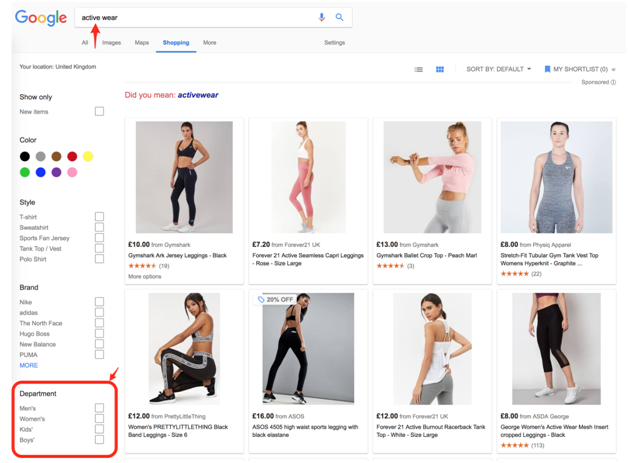Select the yellow color swatch

pyautogui.click(x=88, y=156)
